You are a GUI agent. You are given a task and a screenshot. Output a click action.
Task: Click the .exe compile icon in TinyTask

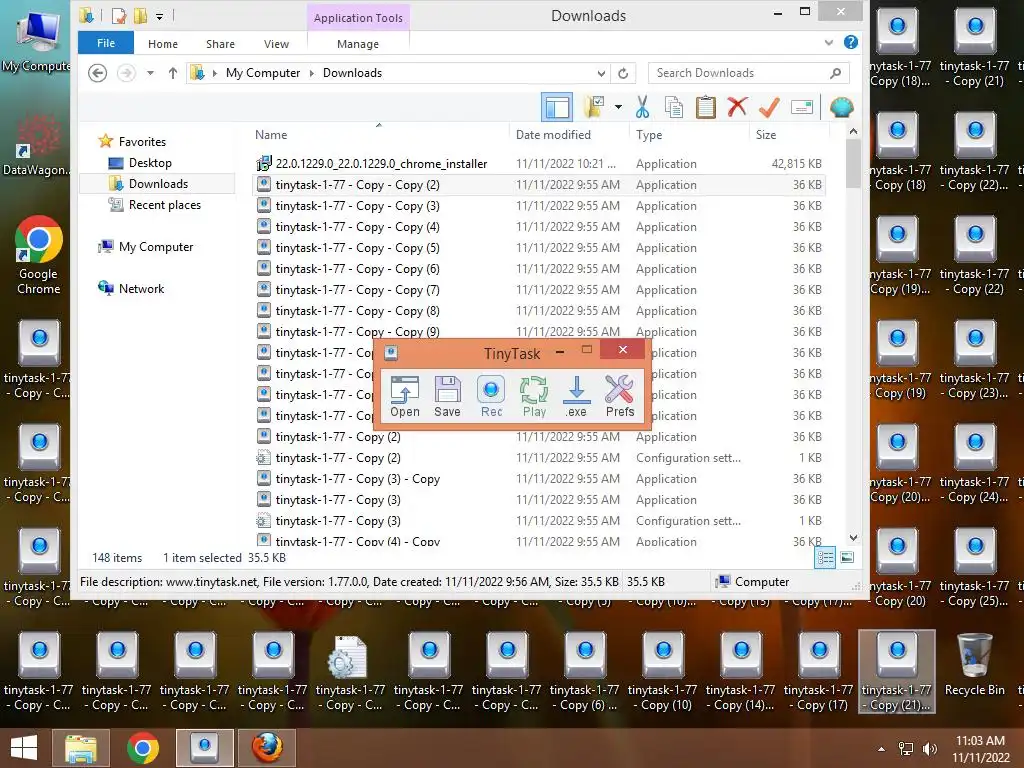576,396
